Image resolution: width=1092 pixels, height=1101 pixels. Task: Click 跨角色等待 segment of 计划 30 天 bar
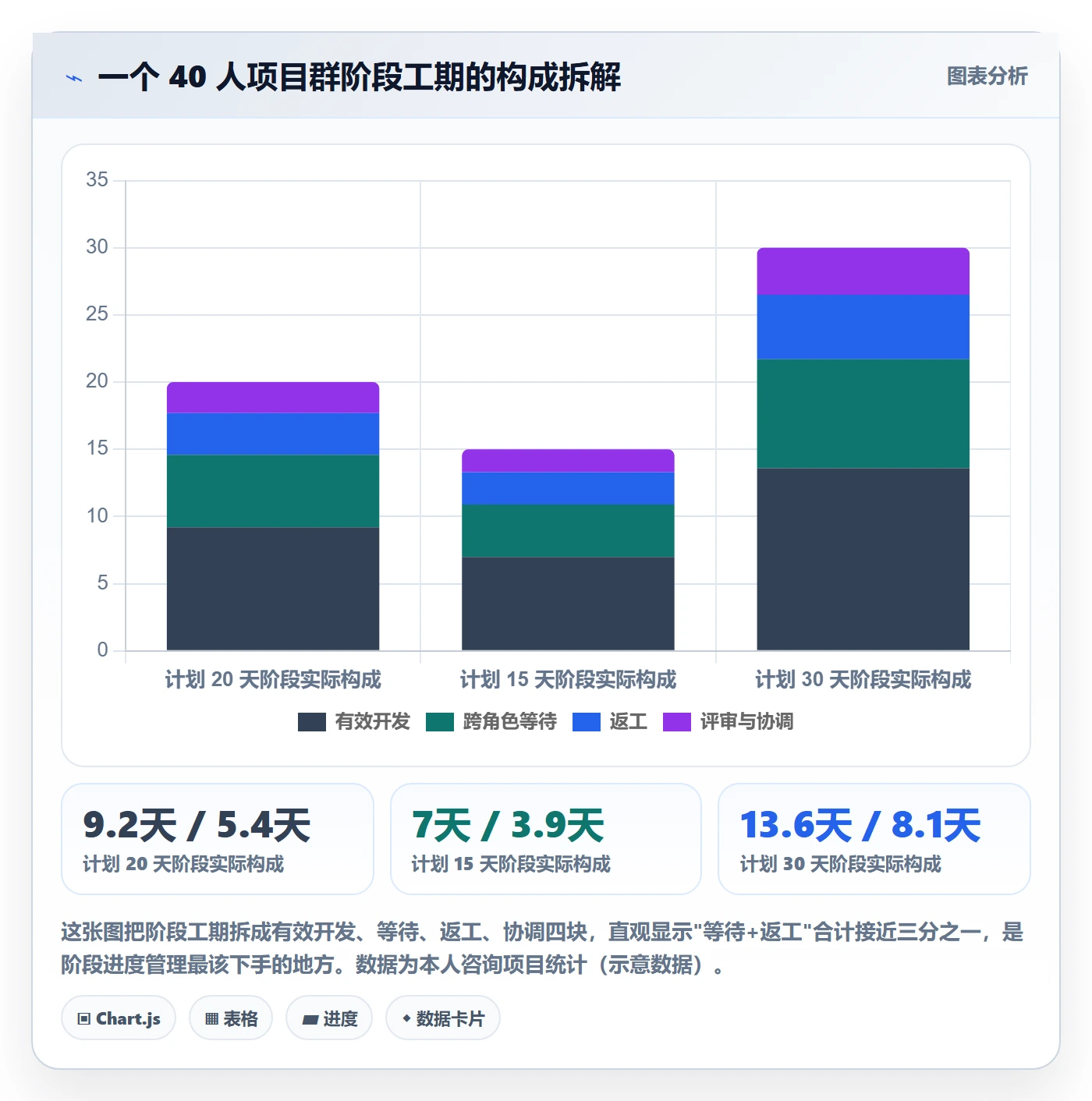[x=863, y=414]
